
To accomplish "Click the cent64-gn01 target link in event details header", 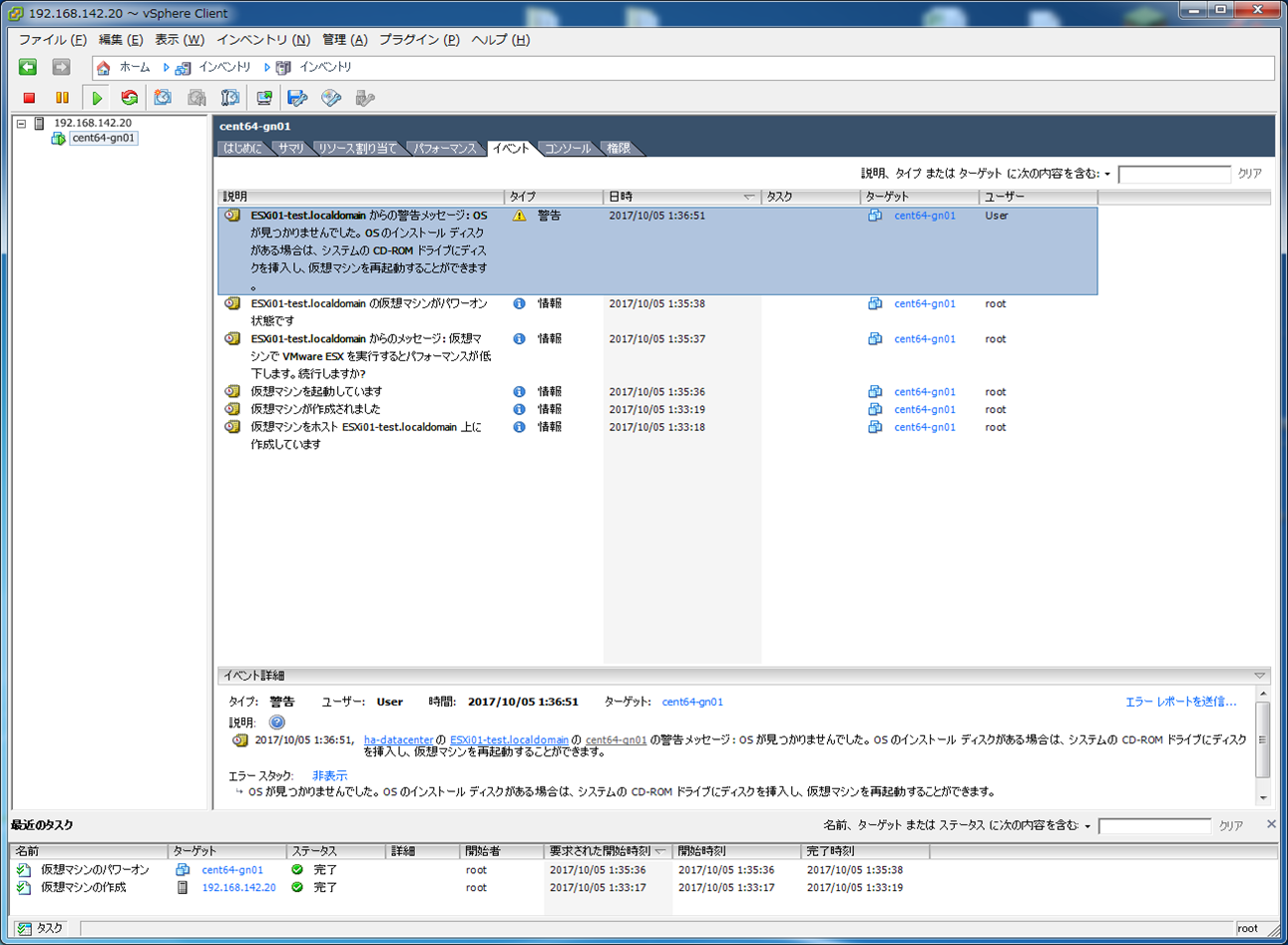I will click(692, 703).
